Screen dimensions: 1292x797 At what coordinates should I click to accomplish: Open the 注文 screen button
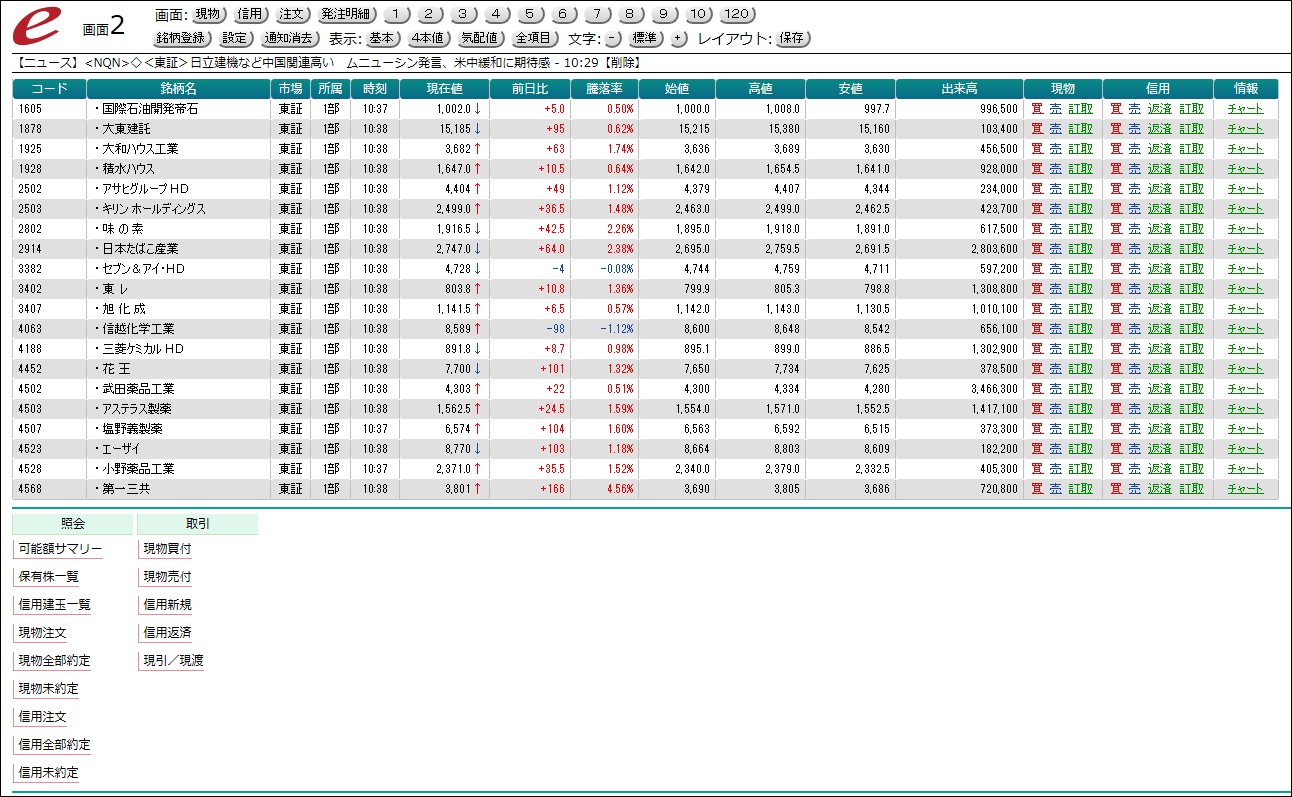tap(293, 15)
